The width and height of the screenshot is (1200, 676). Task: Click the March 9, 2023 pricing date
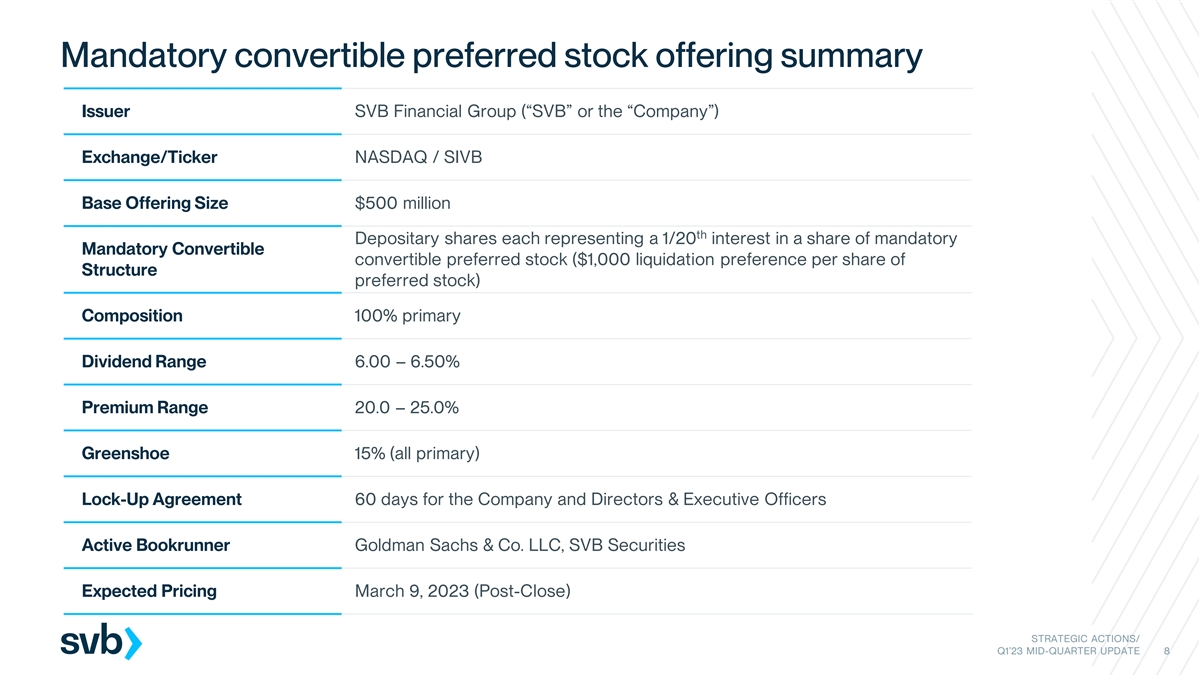[462, 591]
